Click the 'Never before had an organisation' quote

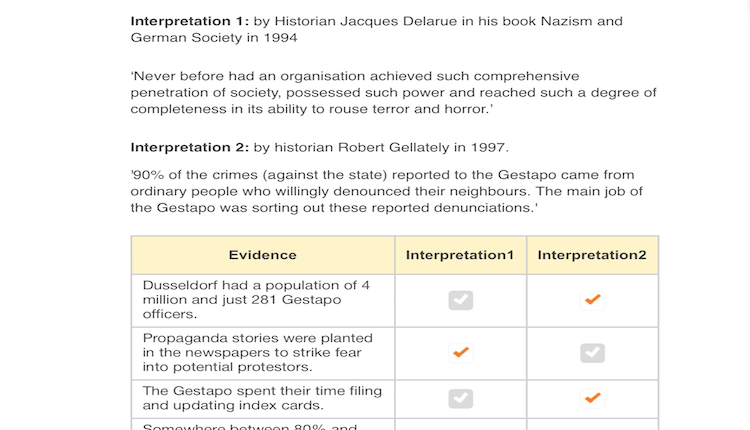point(393,92)
